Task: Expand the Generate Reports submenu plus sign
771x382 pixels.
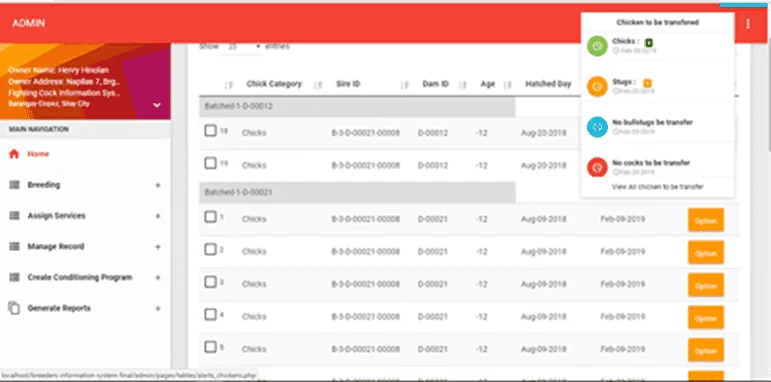Action: tap(158, 309)
